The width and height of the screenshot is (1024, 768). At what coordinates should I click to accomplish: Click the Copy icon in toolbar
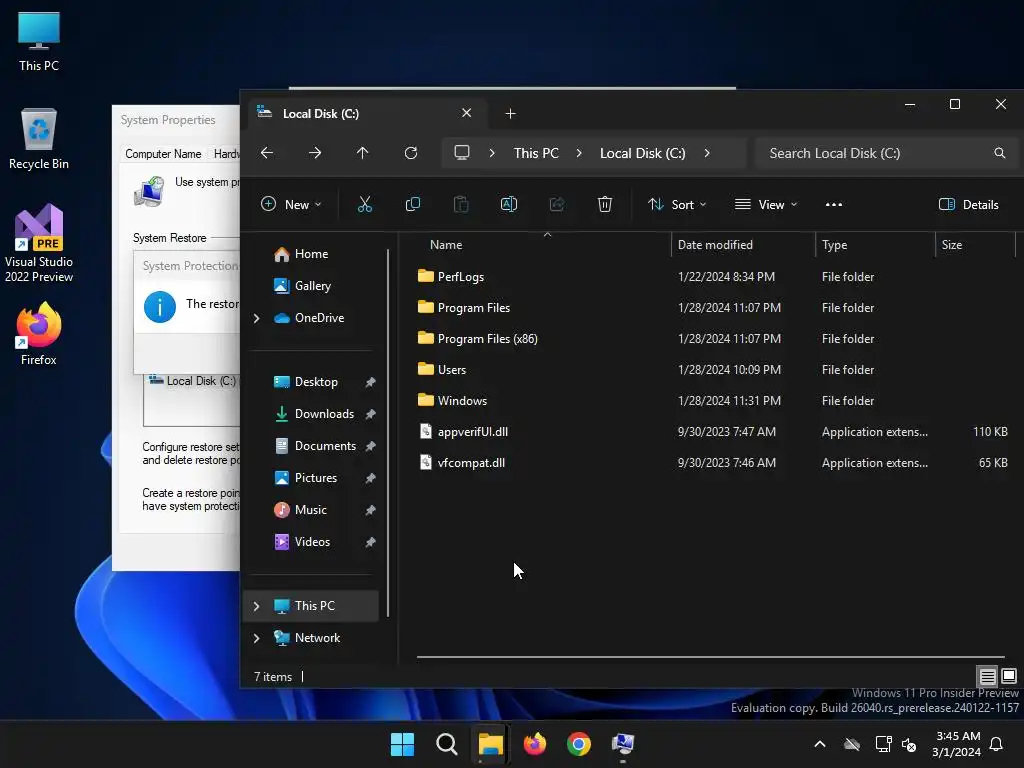point(413,204)
